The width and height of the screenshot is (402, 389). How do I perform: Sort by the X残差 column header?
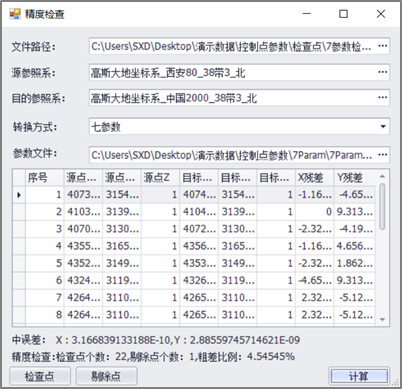click(314, 178)
